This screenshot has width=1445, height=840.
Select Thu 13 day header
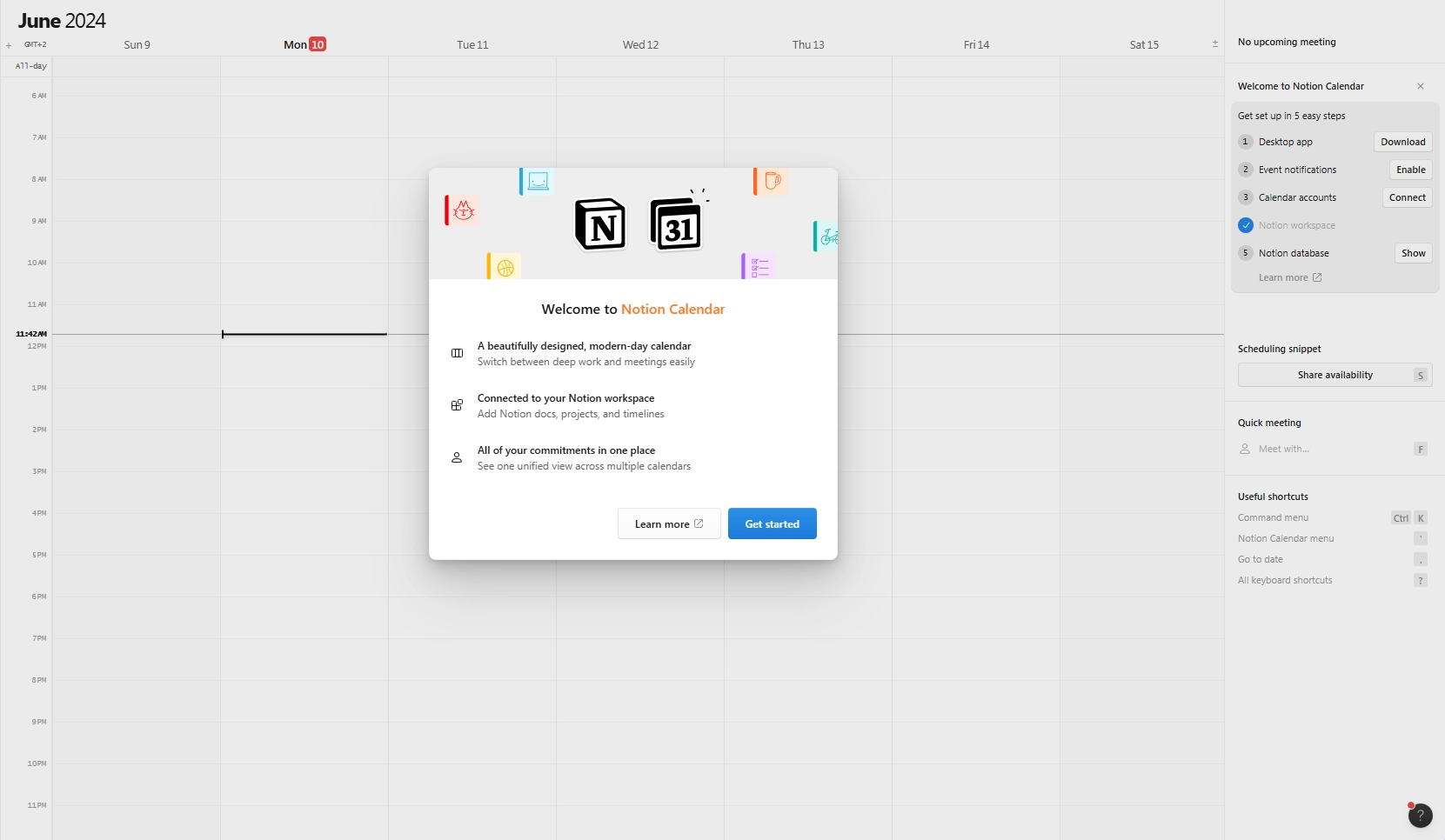[808, 44]
